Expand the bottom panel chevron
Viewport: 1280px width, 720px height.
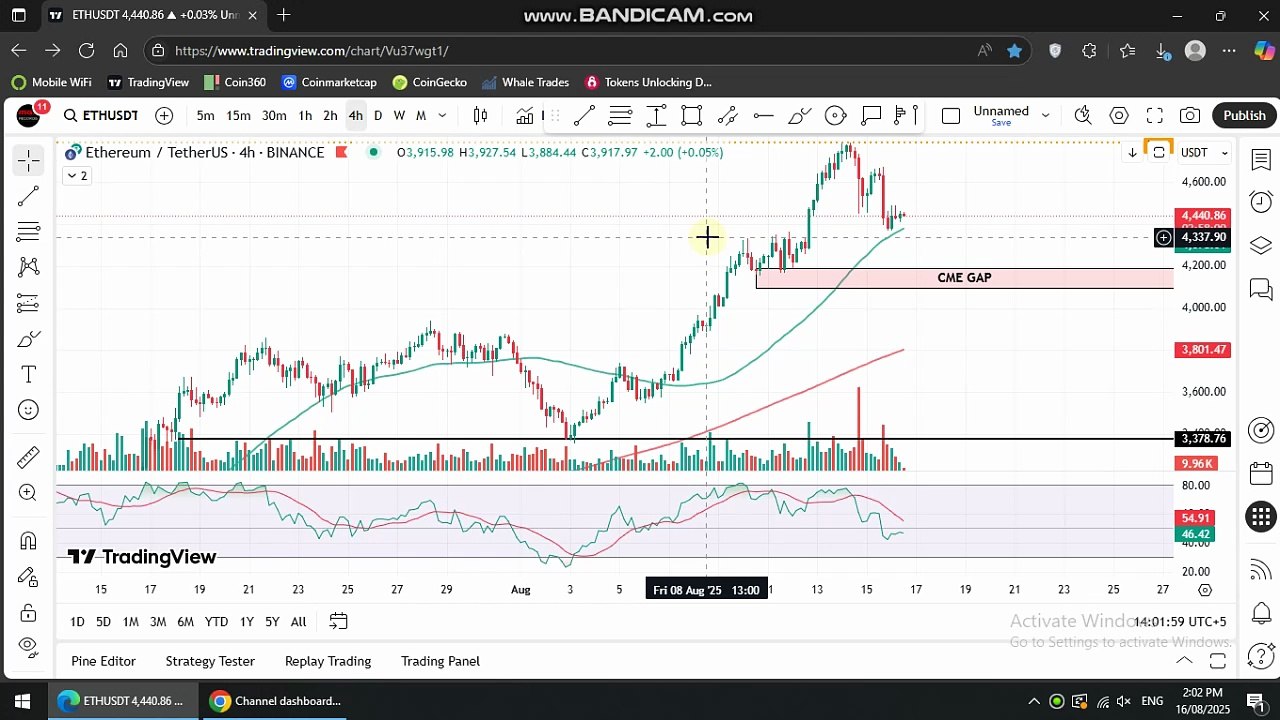click(x=1184, y=661)
